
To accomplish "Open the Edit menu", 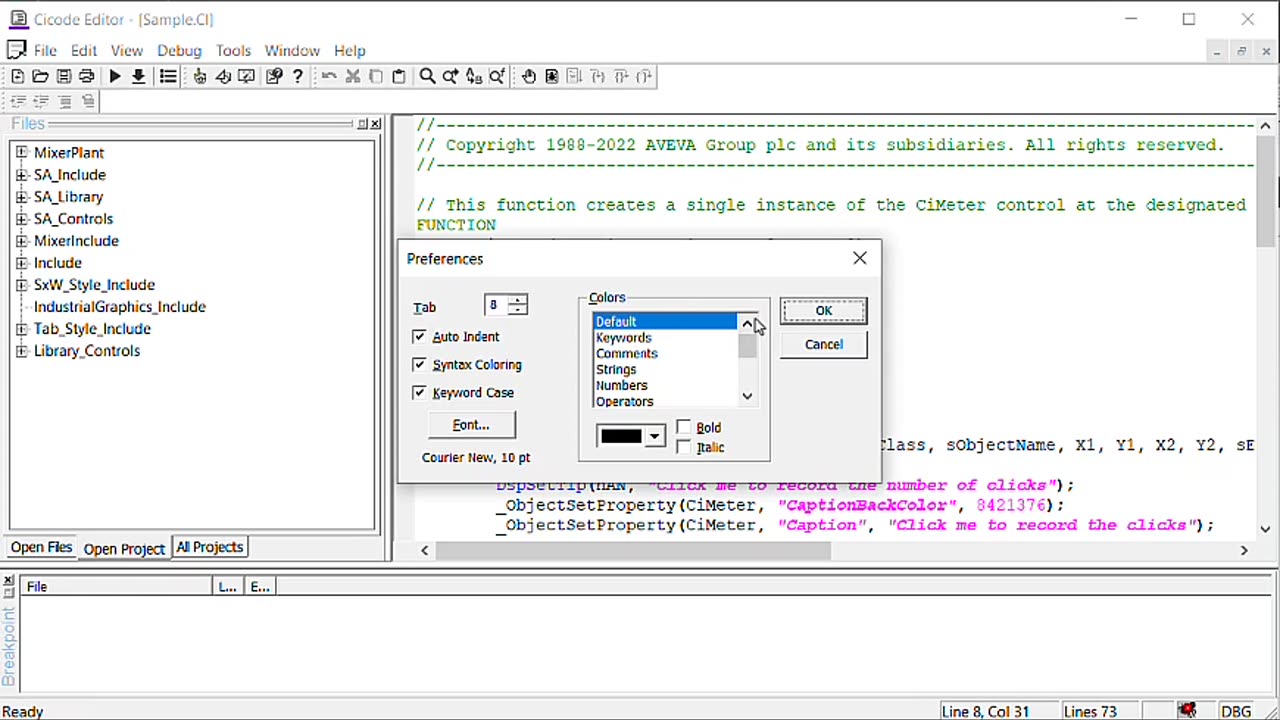I will (84, 50).
